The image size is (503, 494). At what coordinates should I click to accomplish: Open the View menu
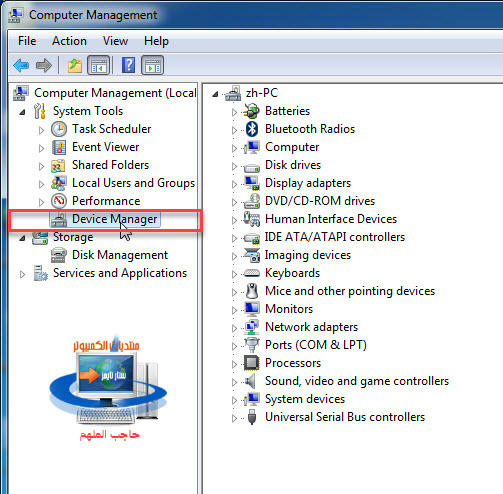pyautogui.click(x=115, y=41)
